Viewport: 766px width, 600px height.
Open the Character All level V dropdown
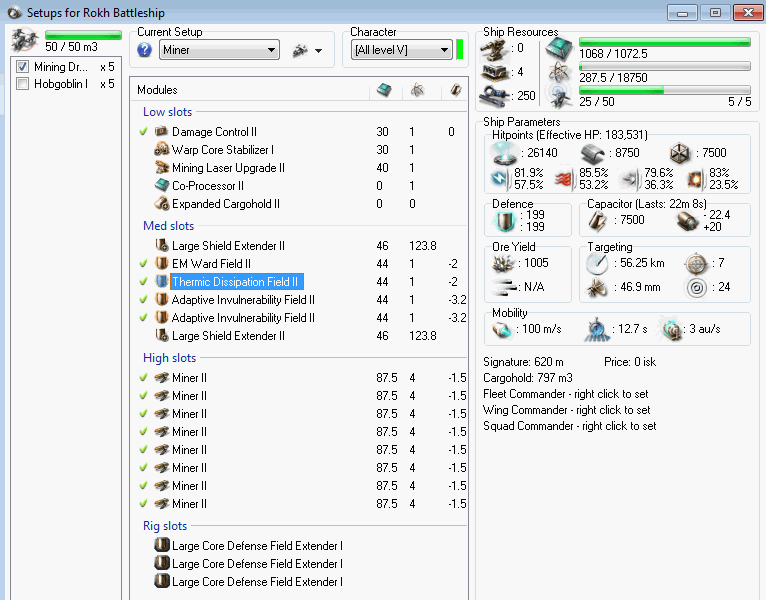(x=402, y=50)
